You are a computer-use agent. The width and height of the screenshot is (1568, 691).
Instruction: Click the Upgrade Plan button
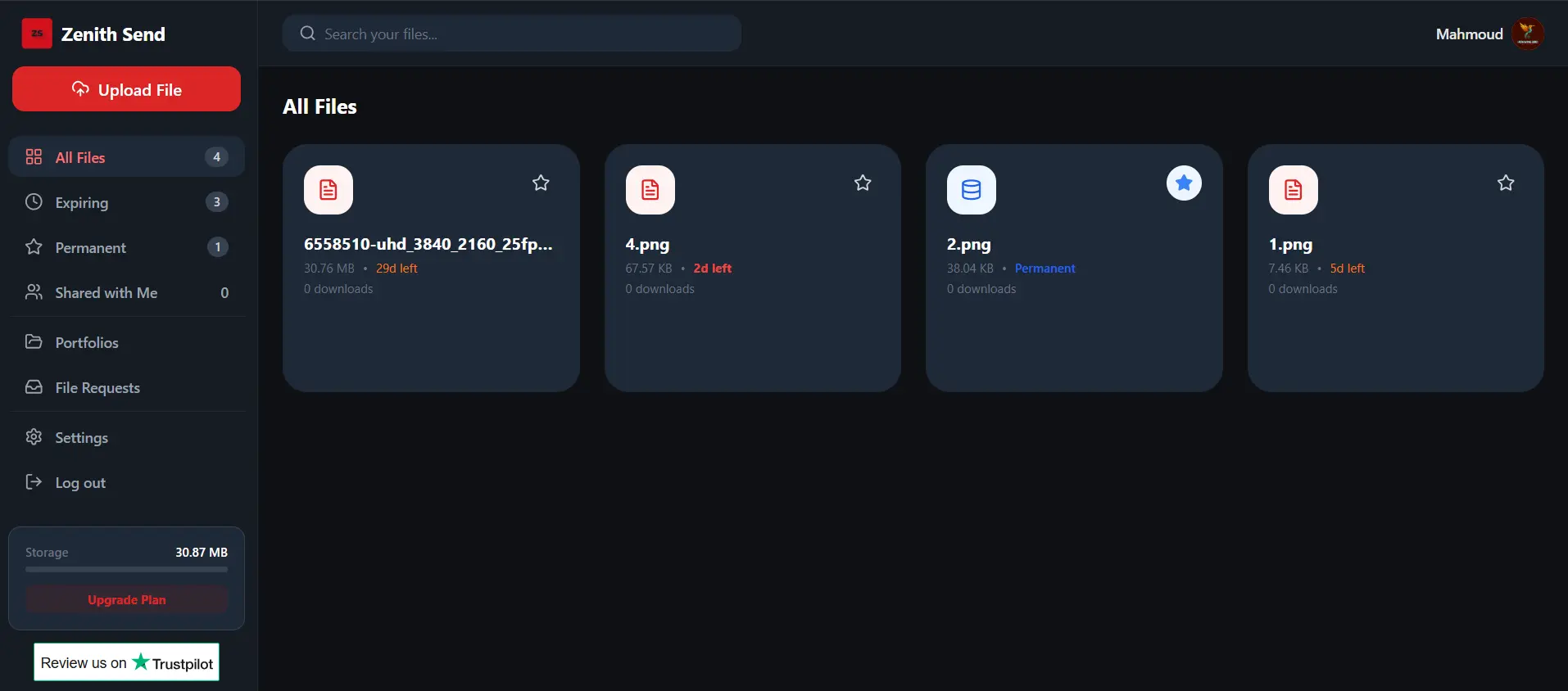point(126,599)
